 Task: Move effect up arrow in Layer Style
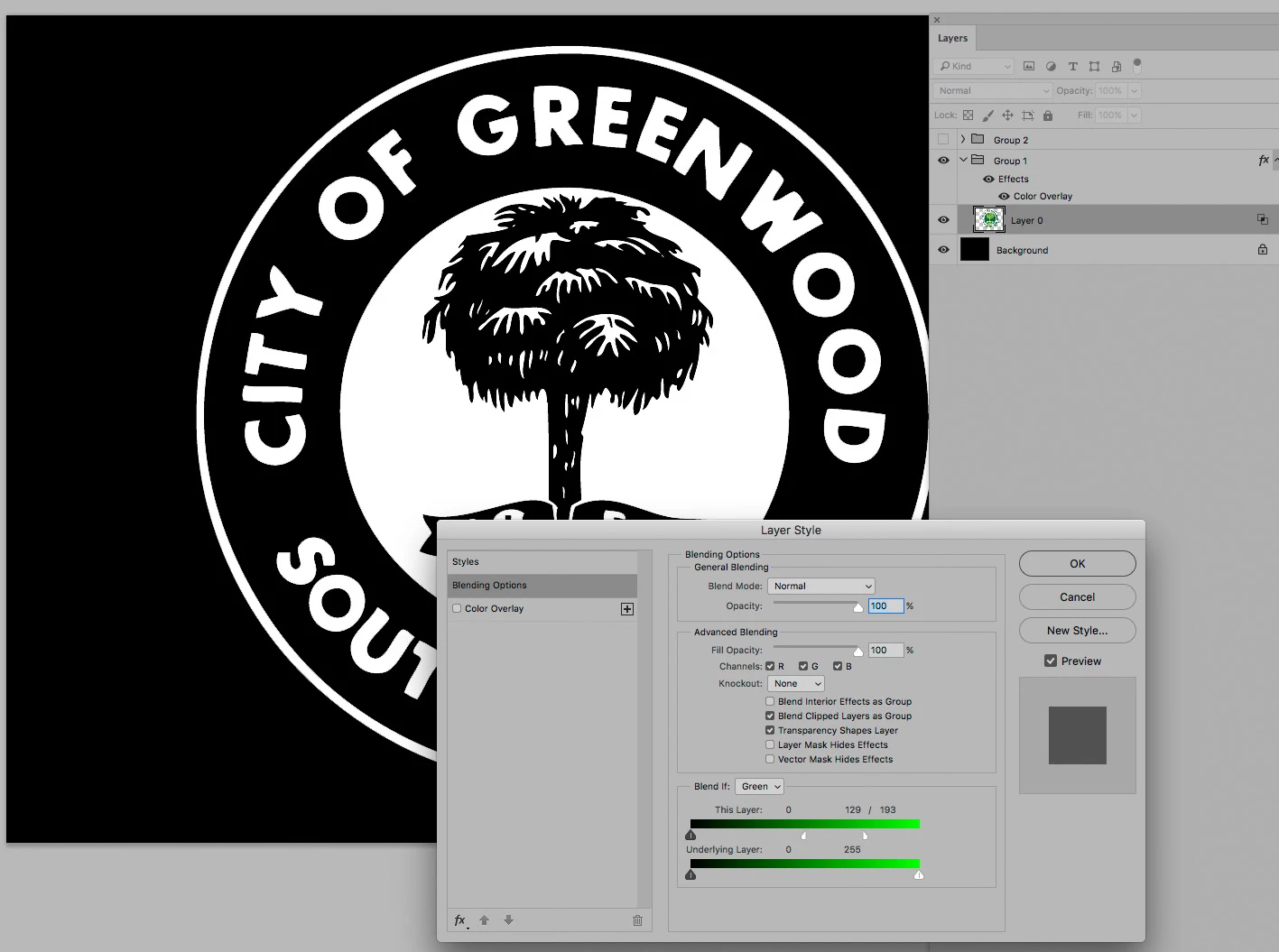484,920
